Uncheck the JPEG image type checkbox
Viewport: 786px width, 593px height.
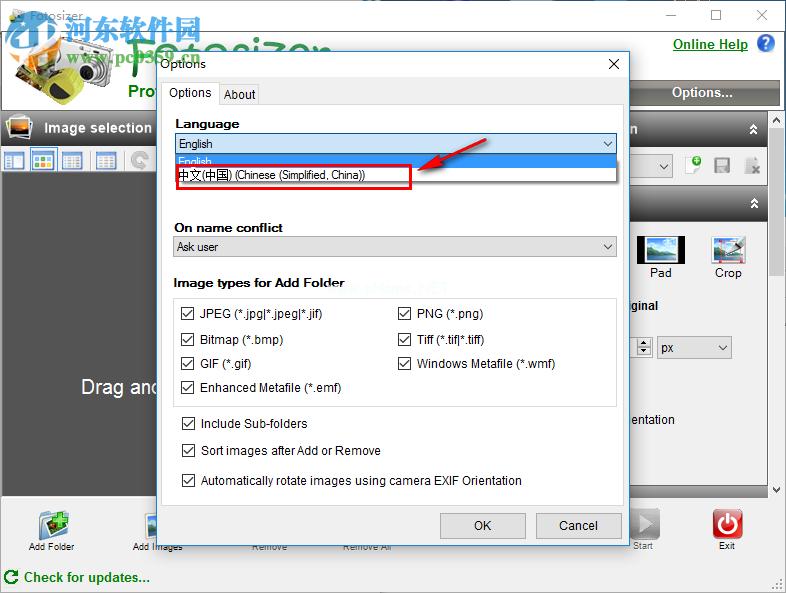point(188,314)
